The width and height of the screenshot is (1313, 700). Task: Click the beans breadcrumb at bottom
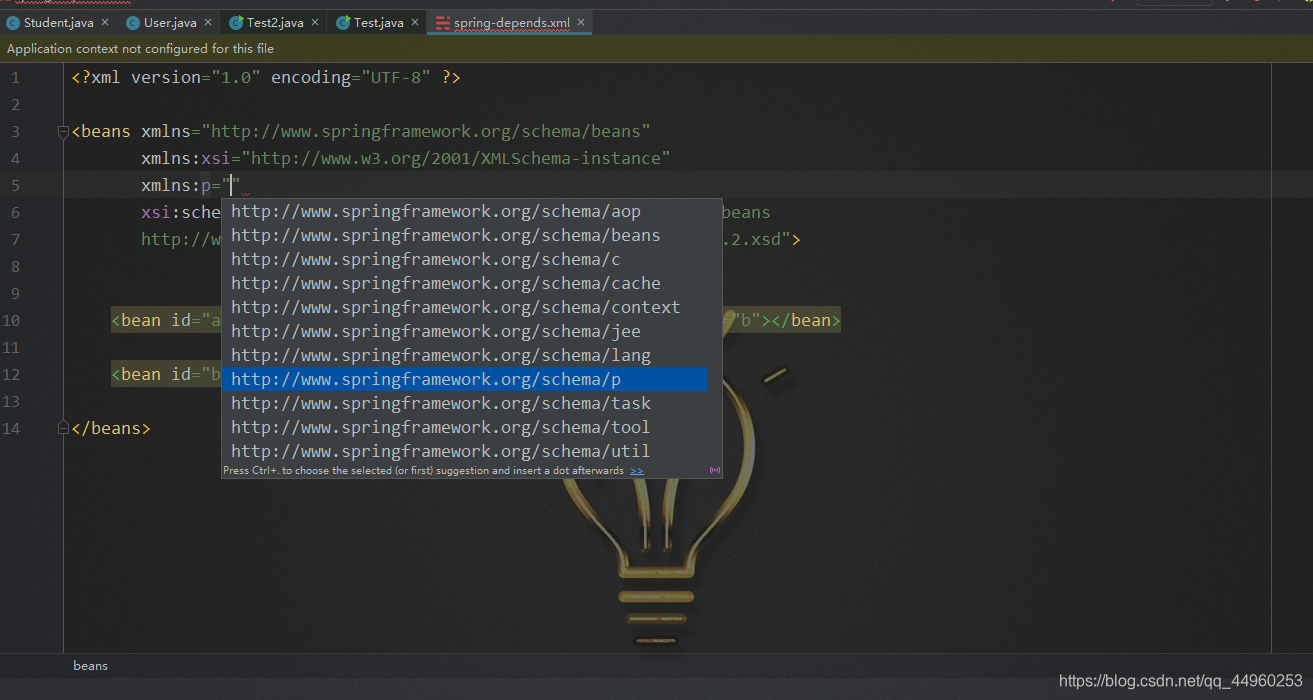click(90, 666)
